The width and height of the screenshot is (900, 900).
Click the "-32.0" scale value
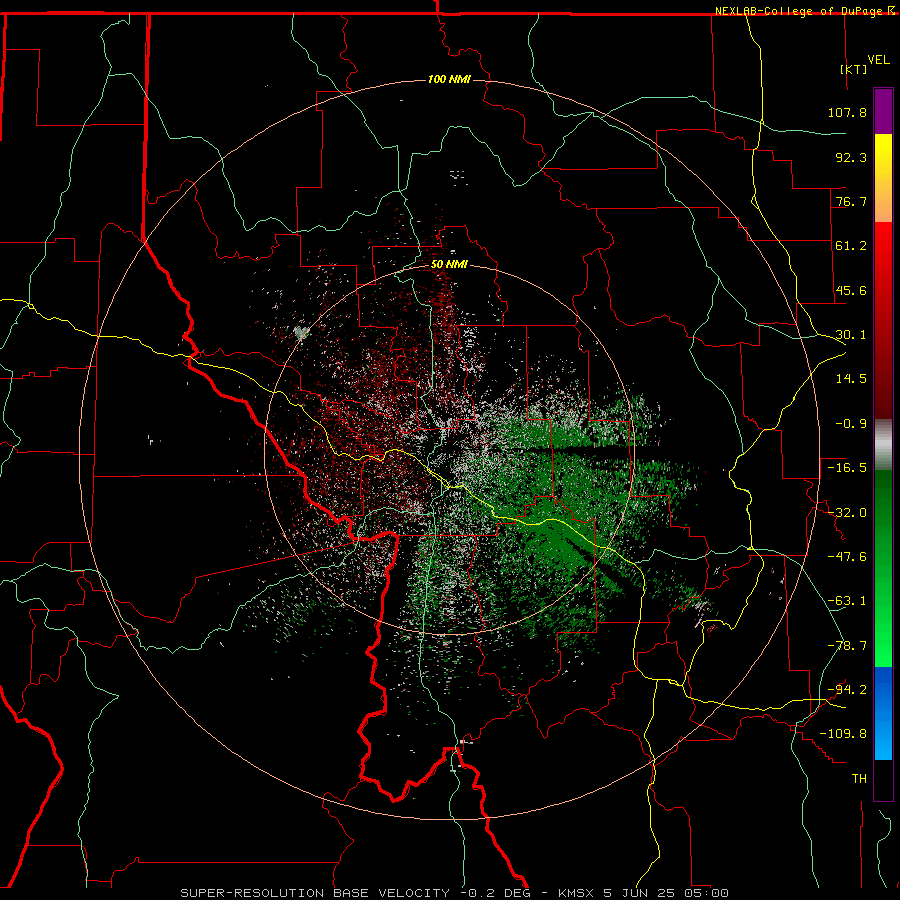tap(847, 513)
